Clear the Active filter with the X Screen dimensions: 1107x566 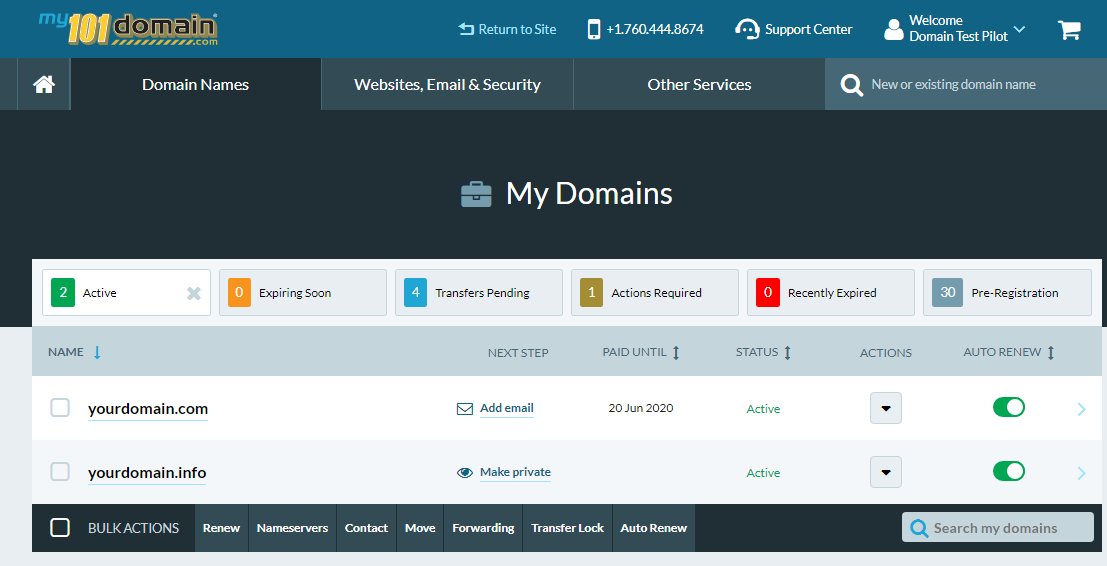tap(194, 293)
